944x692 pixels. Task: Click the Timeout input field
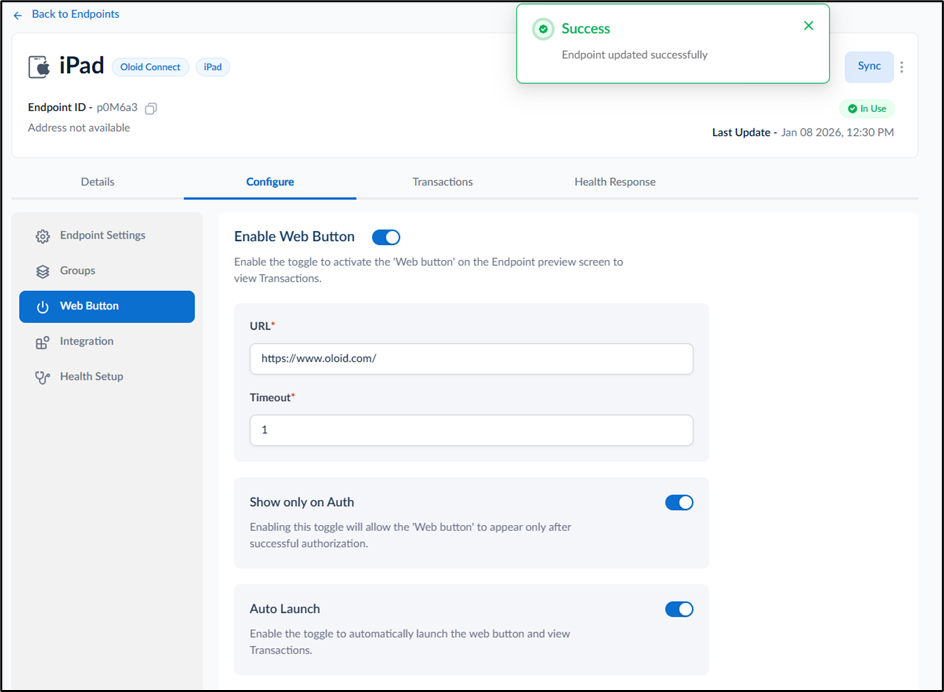(x=471, y=430)
